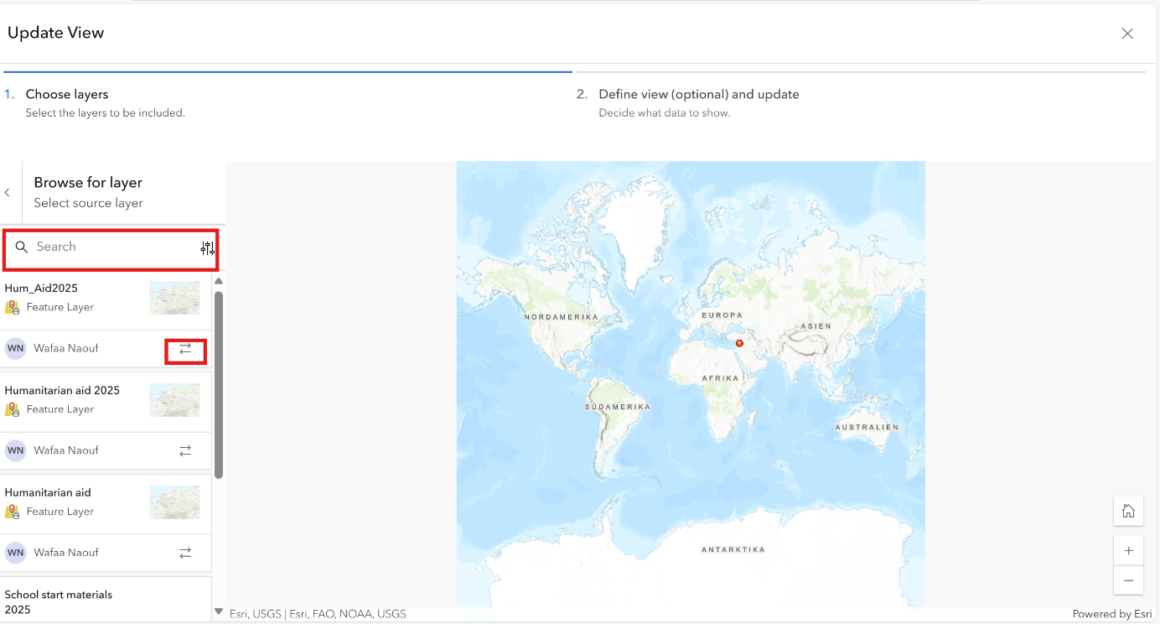Zoom in on the map
1160x624 pixels.
pyautogui.click(x=1128, y=551)
